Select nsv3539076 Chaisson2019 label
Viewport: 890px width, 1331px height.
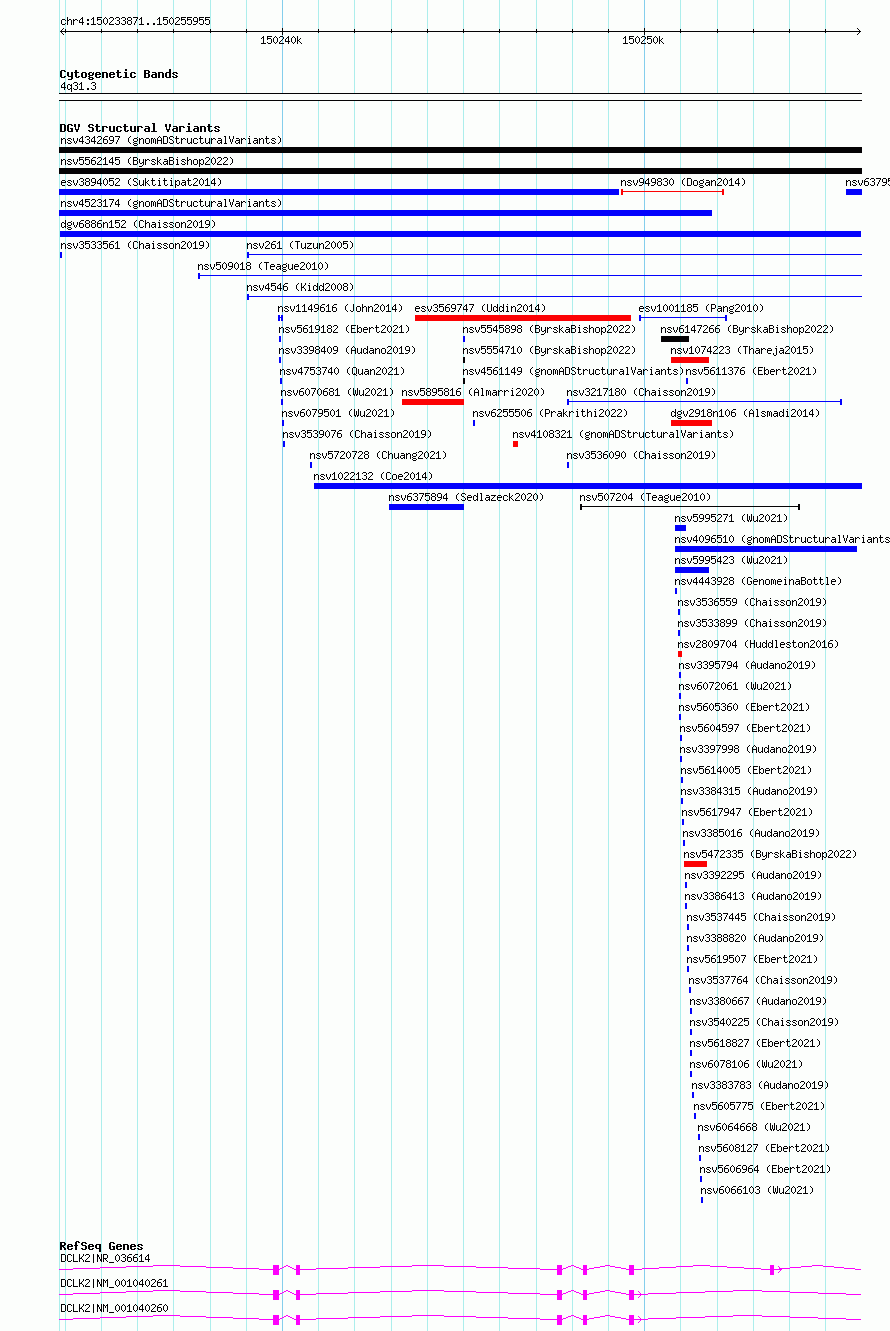(357, 434)
